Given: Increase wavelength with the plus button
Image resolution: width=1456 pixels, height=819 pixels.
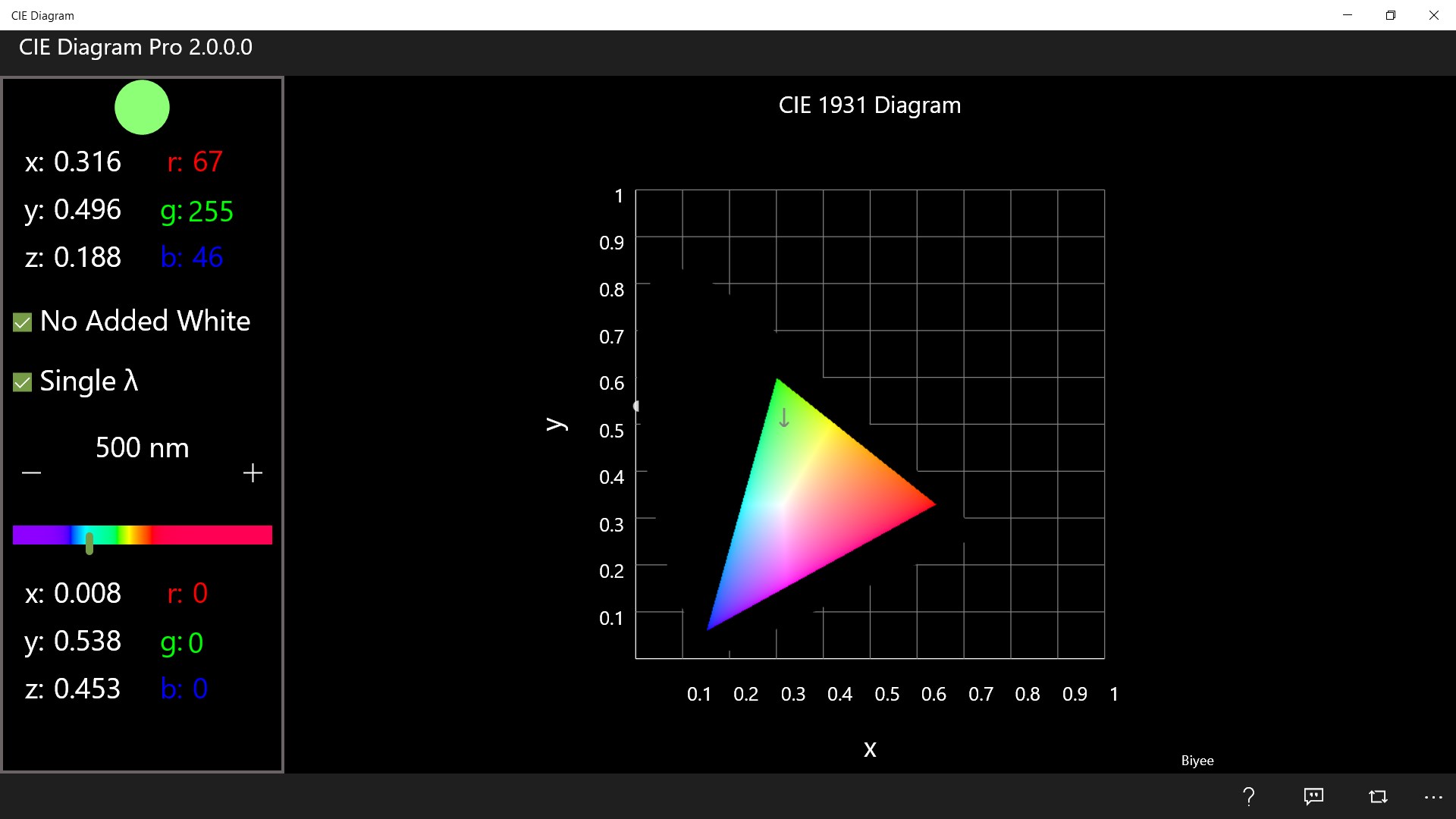Looking at the screenshot, I should tap(253, 473).
